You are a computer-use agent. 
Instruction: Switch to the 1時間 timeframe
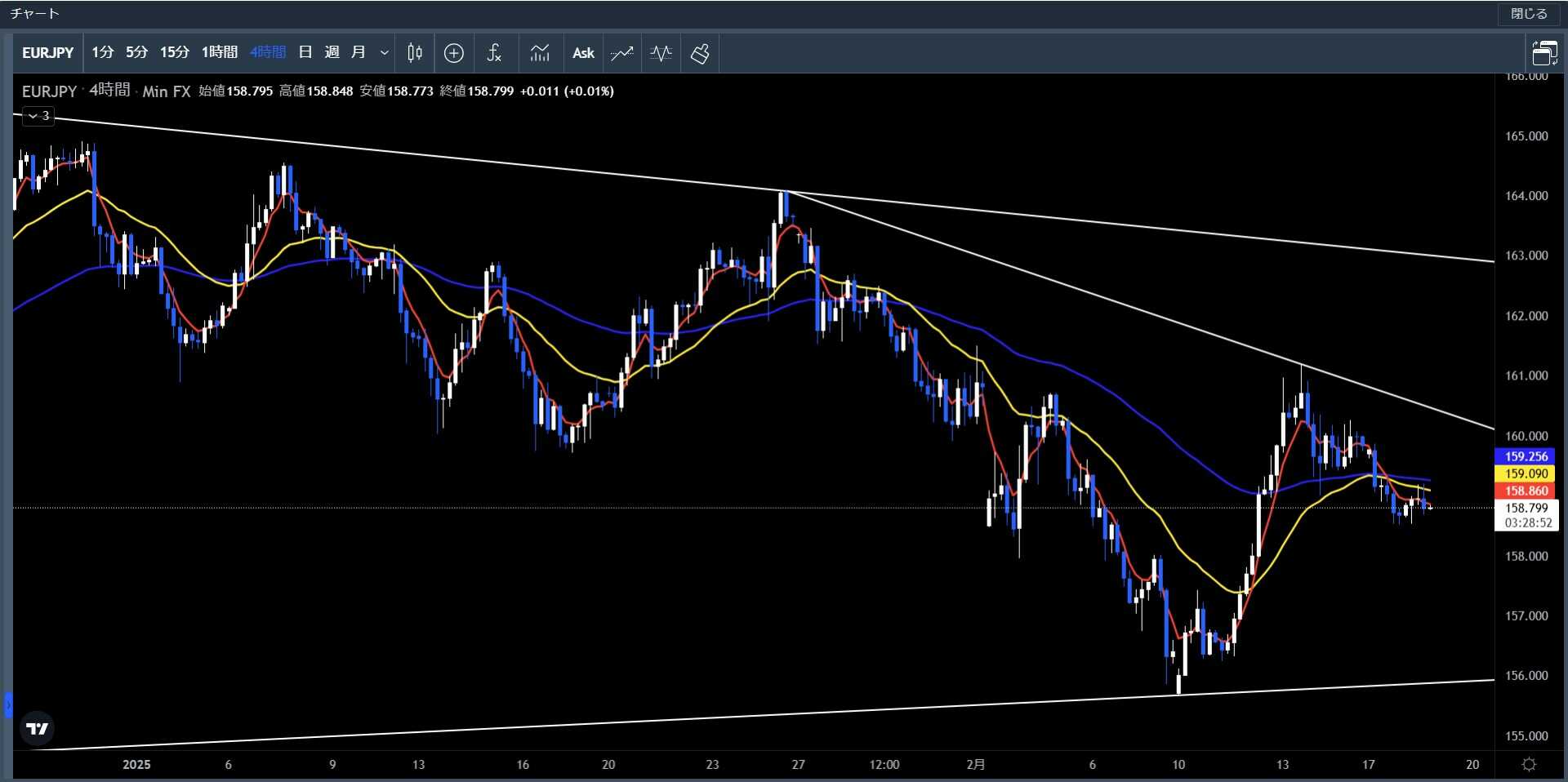tap(219, 53)
